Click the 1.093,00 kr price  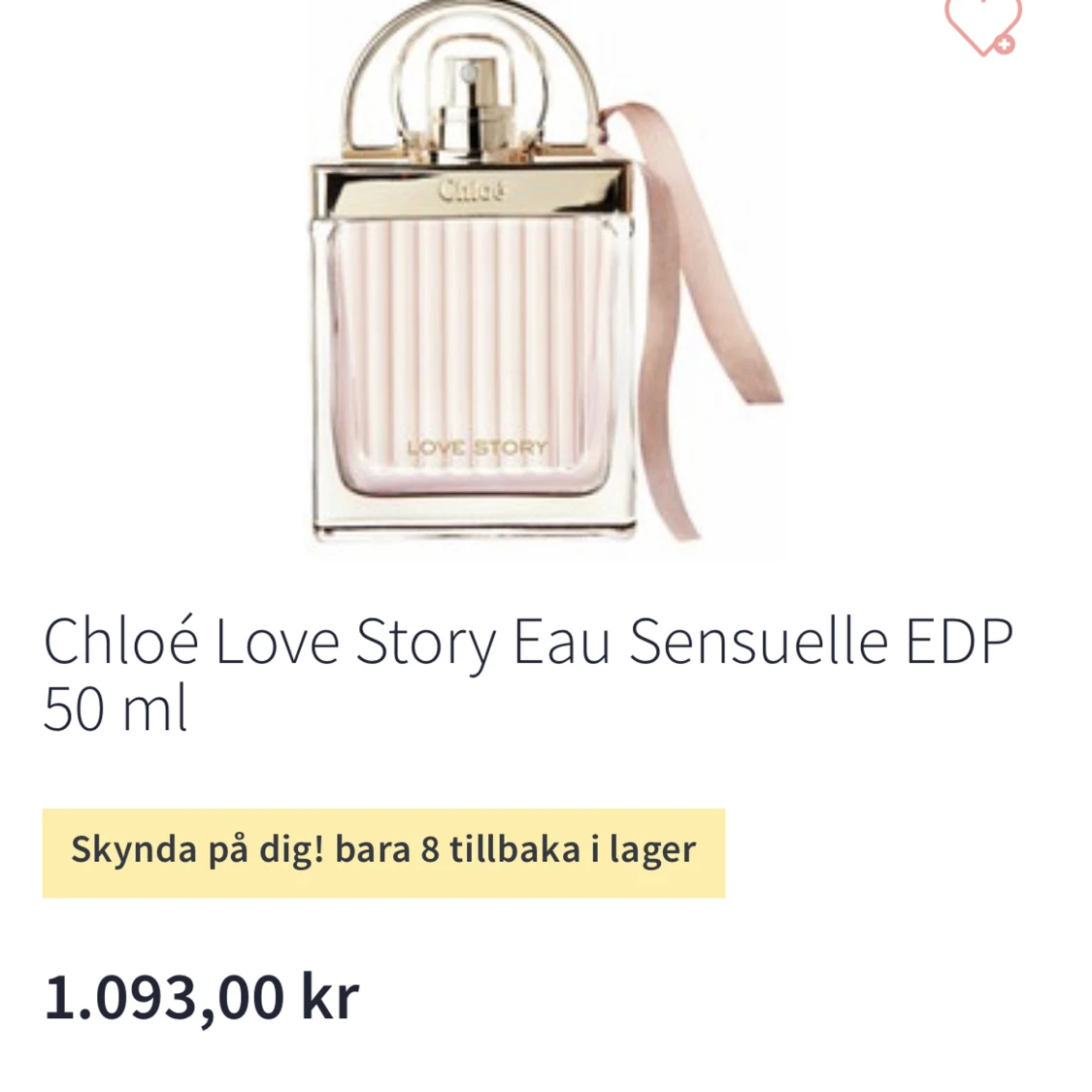tap(202, 997)
